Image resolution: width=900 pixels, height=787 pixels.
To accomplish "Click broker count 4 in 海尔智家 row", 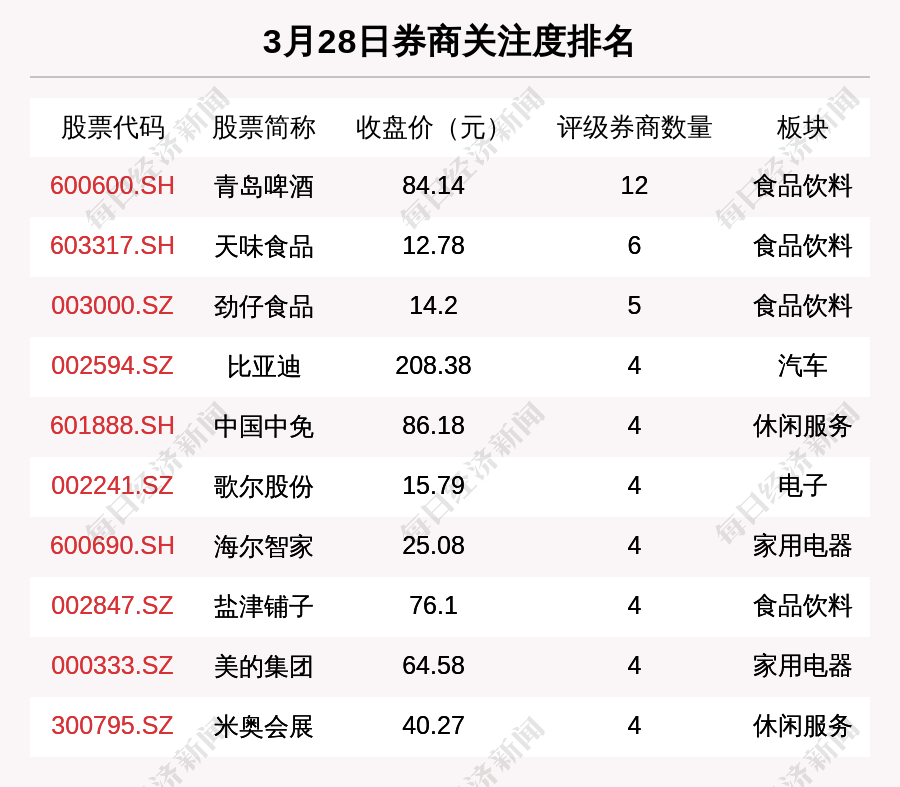I will coord(634,545).
